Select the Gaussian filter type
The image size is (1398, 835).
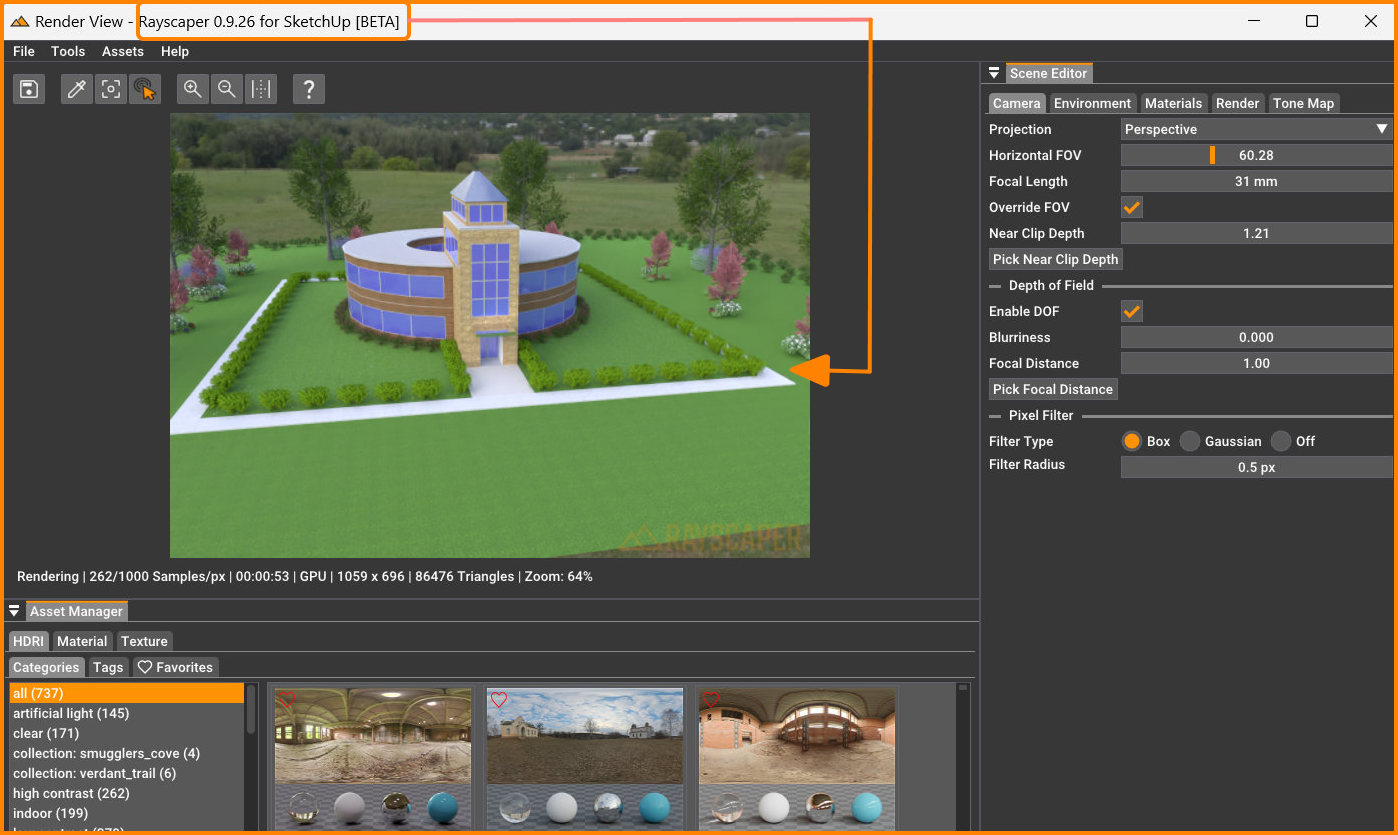tap(1189, 441)
